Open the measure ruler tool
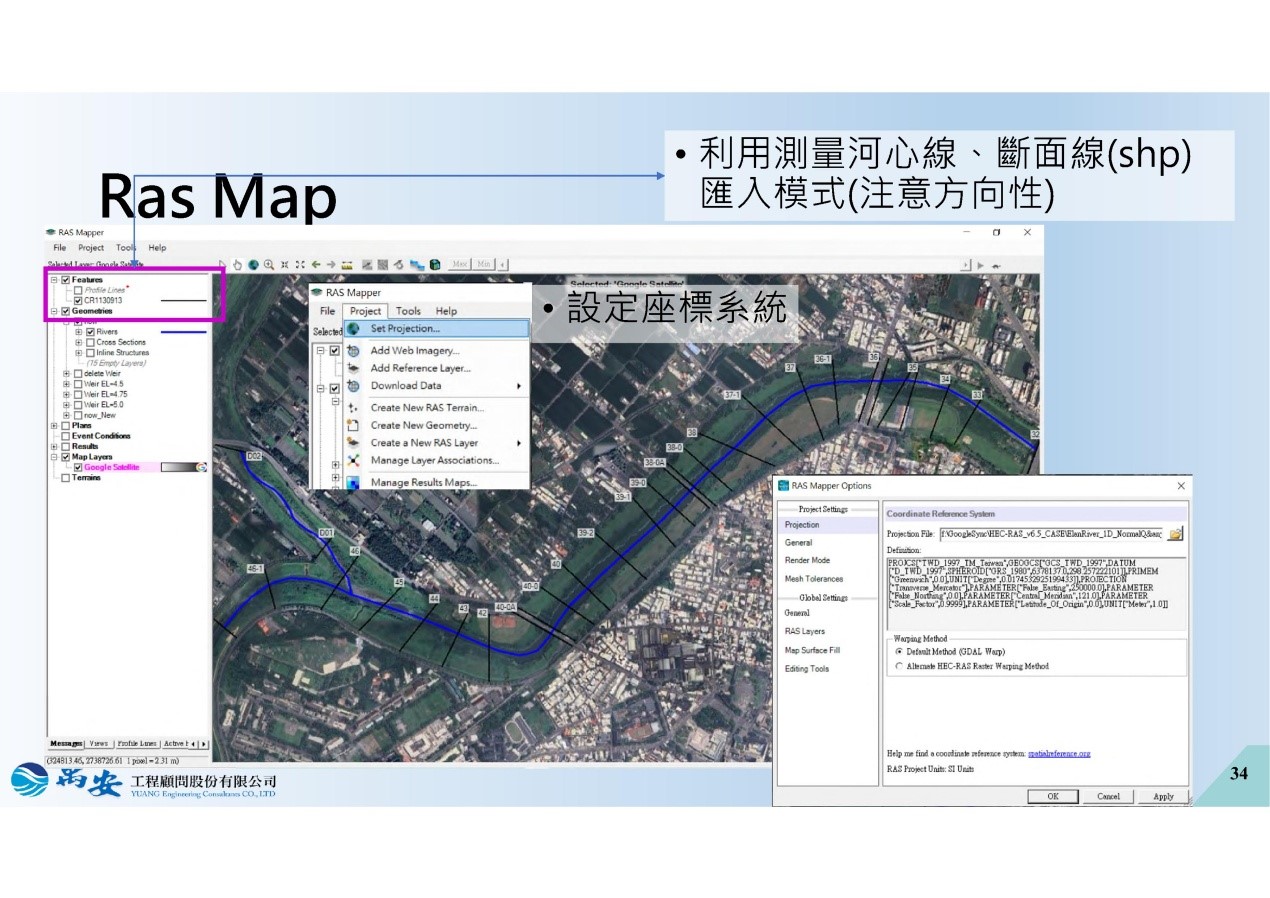 point(347,264)
